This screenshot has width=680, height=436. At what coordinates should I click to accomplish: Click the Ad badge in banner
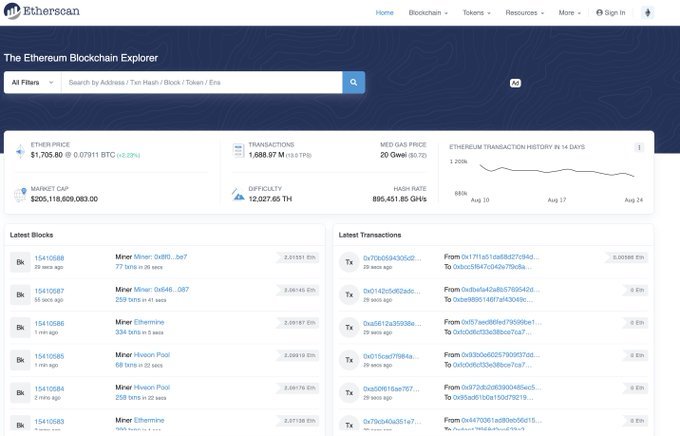[x=515, y=83]
